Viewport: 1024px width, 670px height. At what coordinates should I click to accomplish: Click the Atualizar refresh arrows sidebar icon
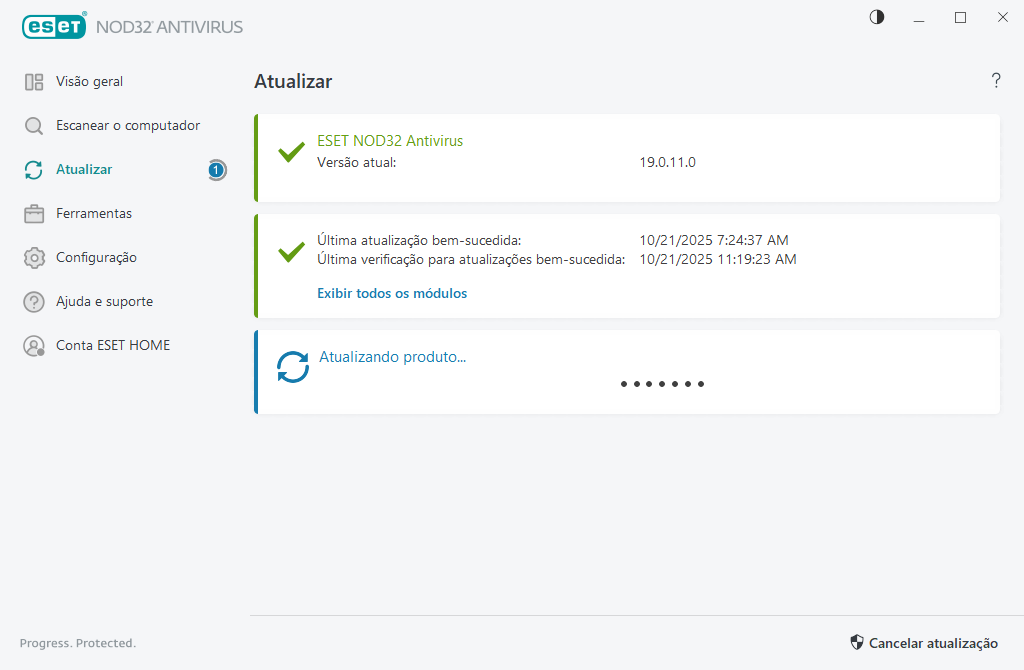[34, 170]
